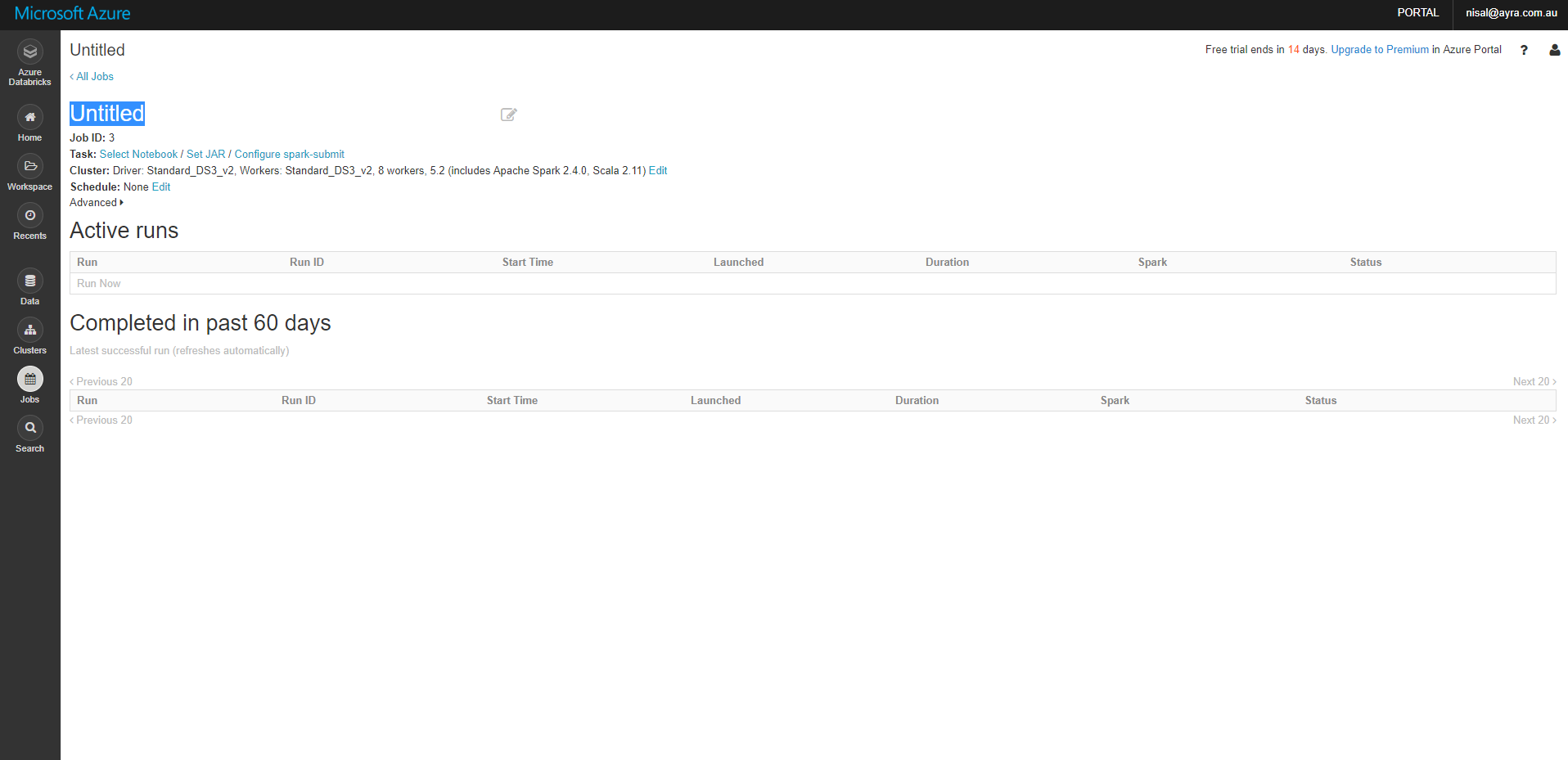Click Run Now in Active runs
The width and height of the screenshot is (1568, 760).
[98, 283]
